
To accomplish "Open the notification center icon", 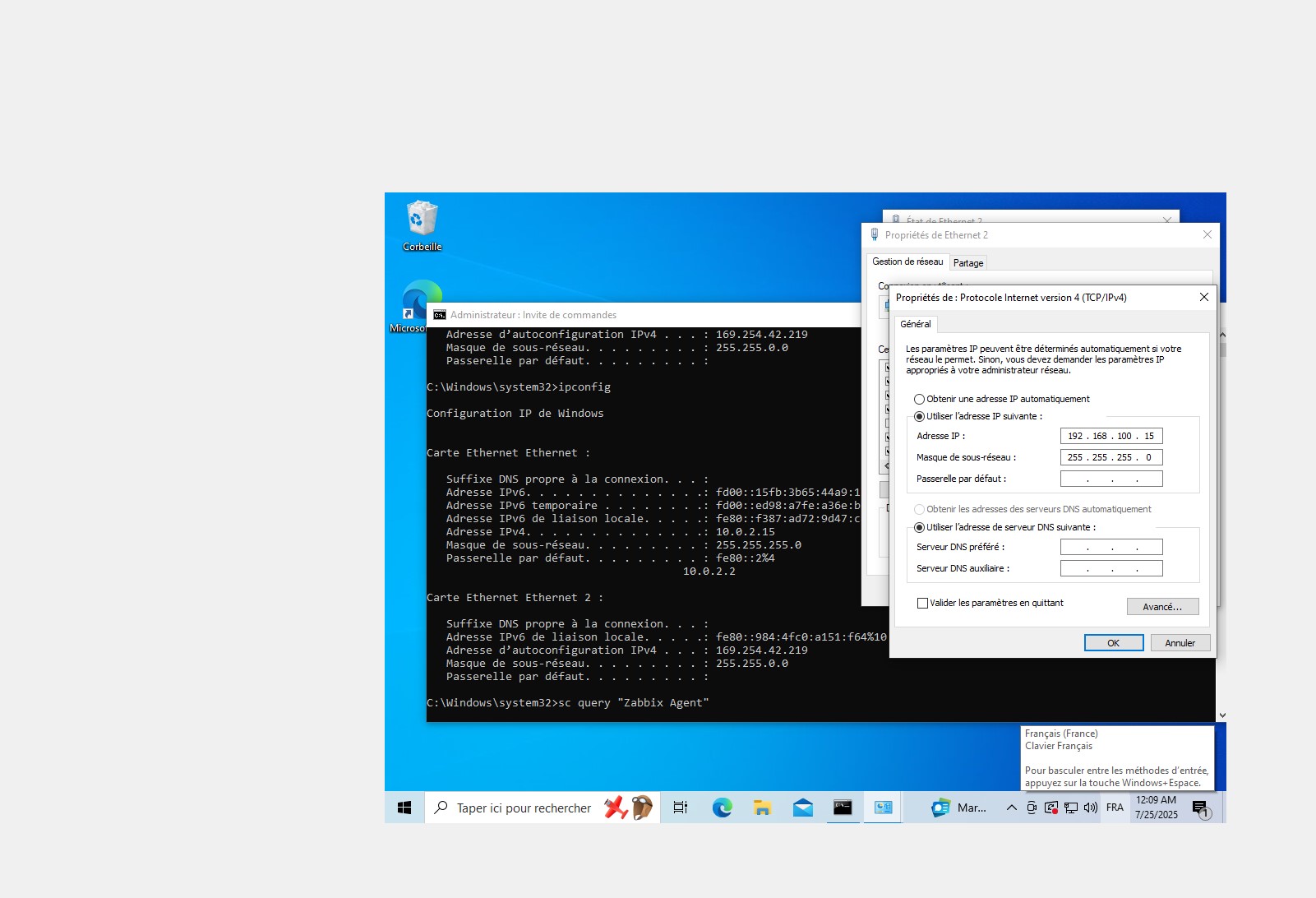I will 1200,808.
